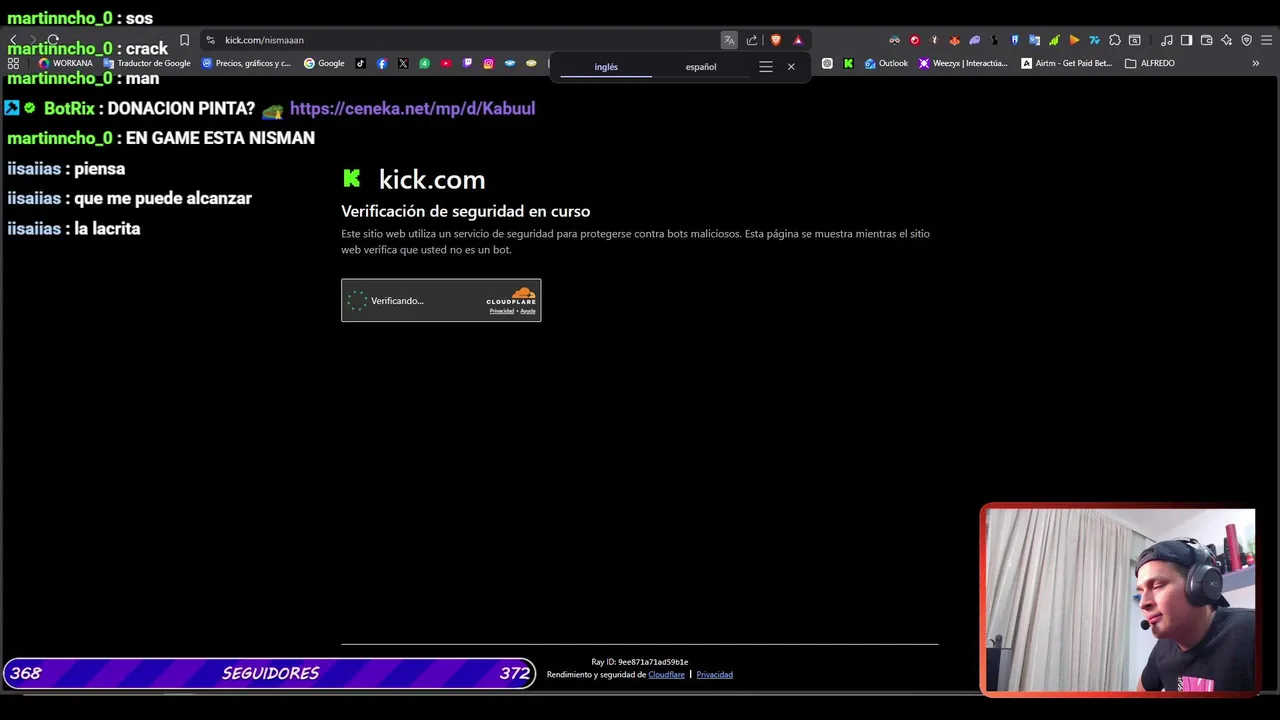
Task: Open the YouTube bookmark icon
Action: click(446, 63)
